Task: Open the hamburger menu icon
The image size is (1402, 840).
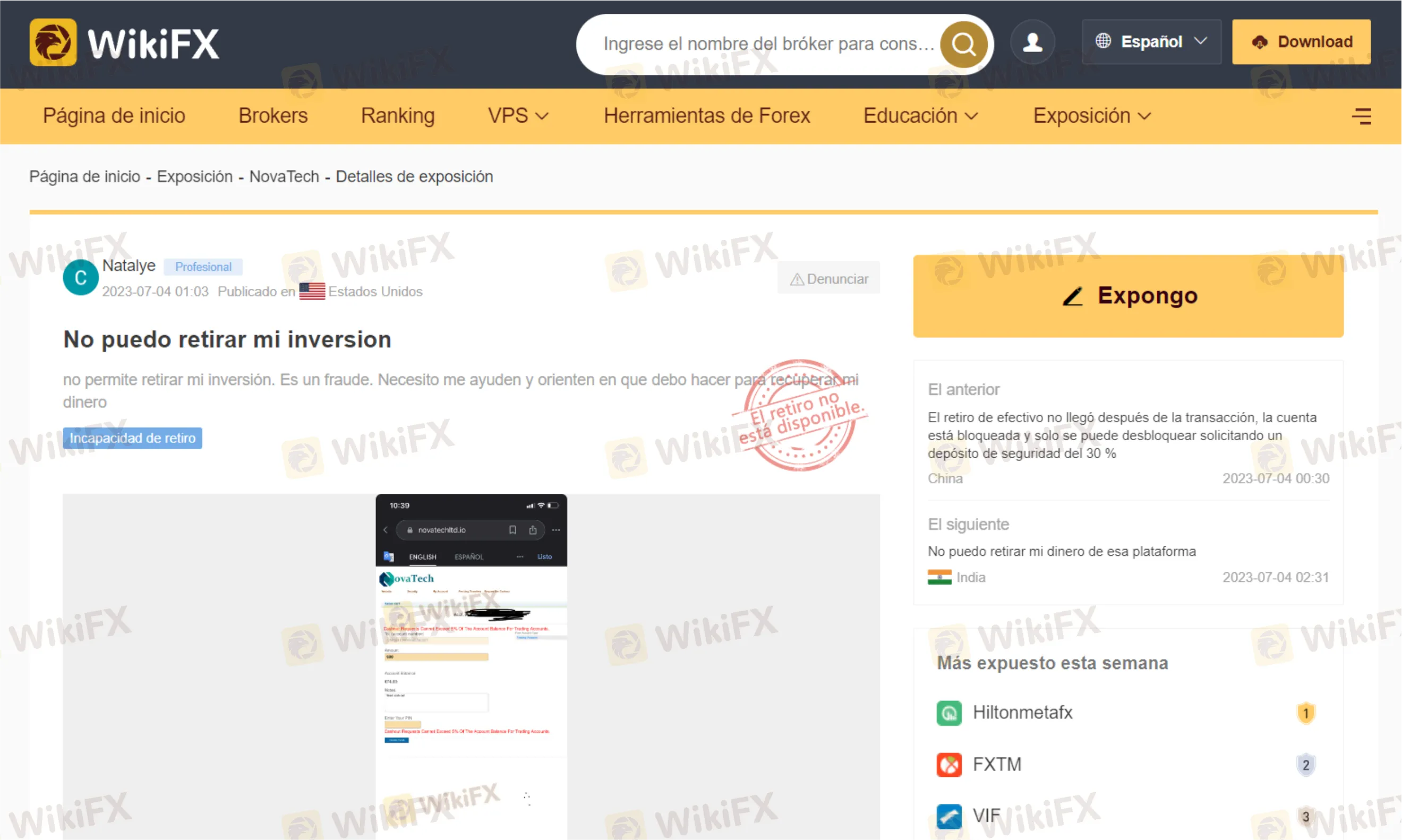Action: [x=1361, y=116]
